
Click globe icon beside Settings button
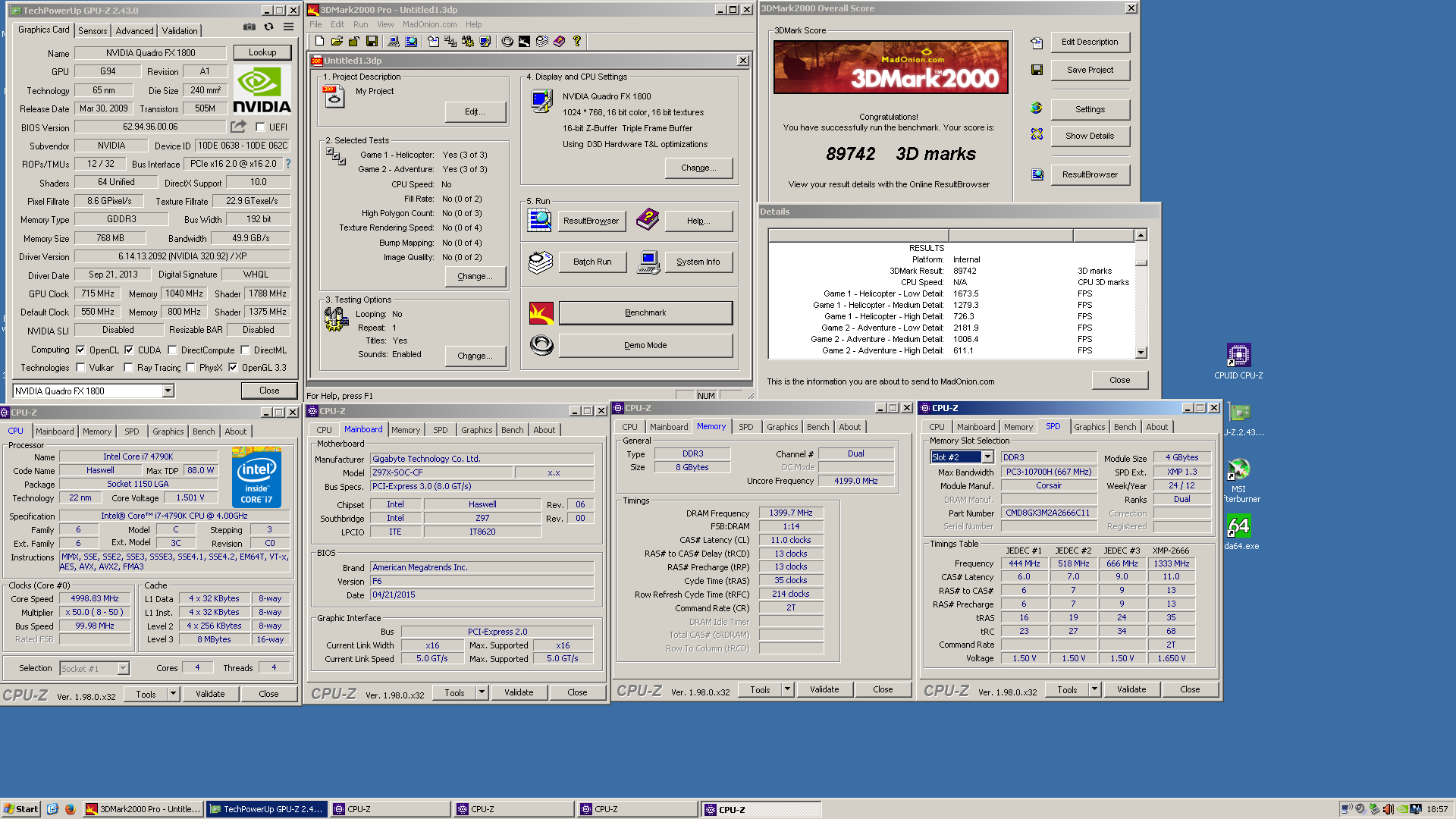[x=1037, y=108]
